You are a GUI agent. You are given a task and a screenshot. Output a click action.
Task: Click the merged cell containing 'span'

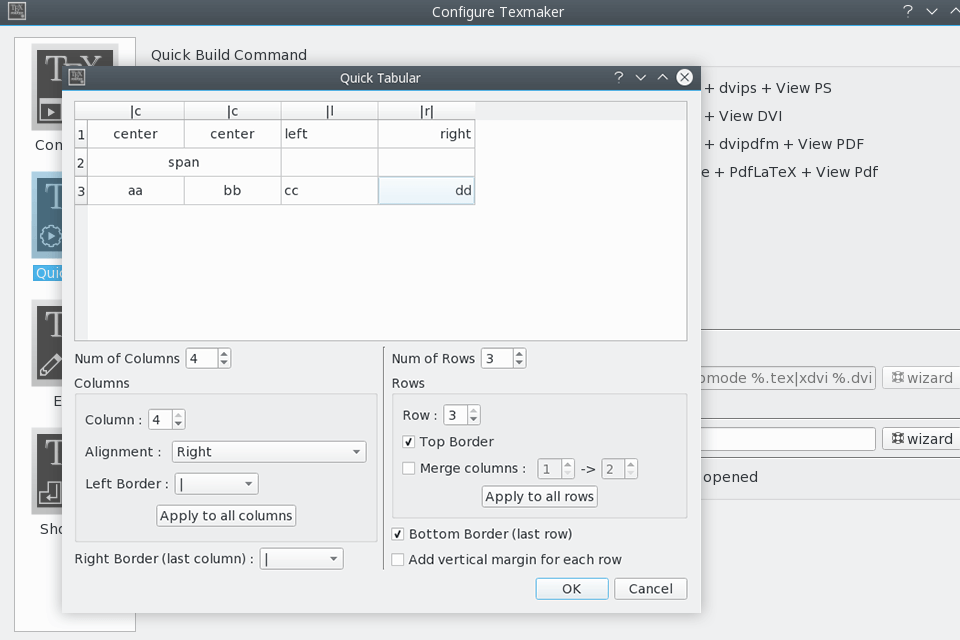[184, 162]
